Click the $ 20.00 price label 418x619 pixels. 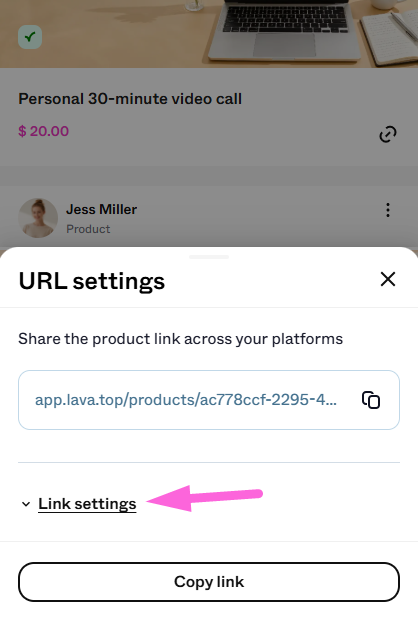43,131
